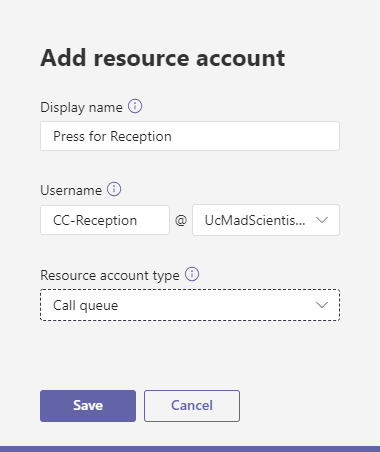Screen dimensions: 380x452
Task: Click the Add resource account heading
Action: point(163,58)
